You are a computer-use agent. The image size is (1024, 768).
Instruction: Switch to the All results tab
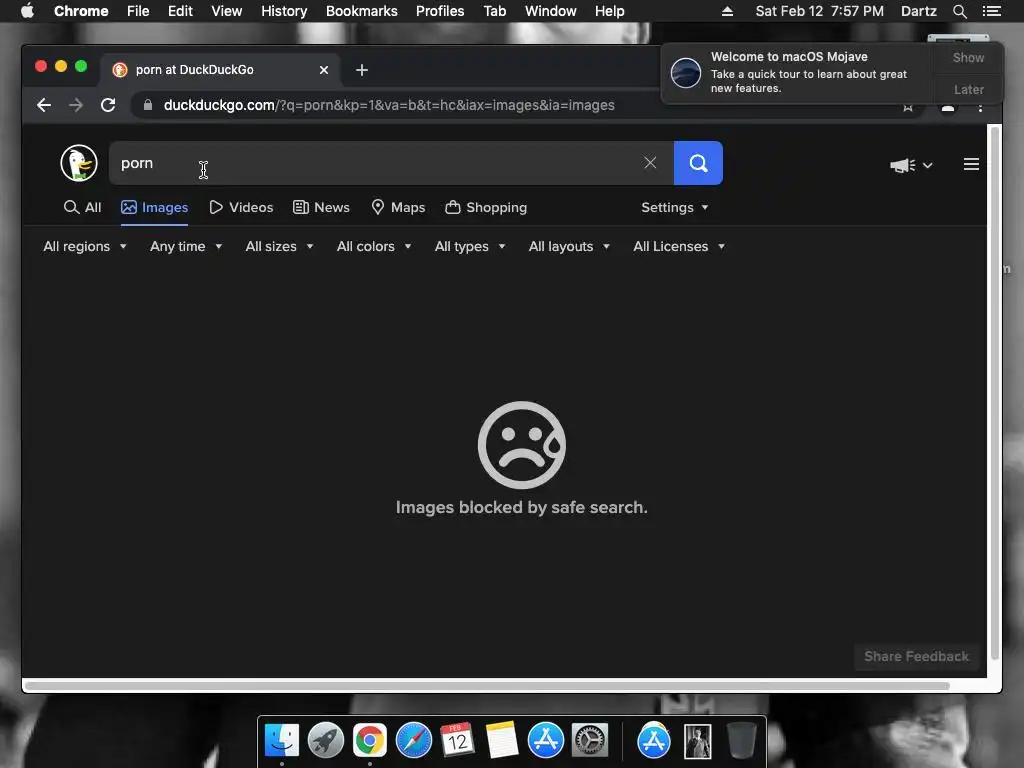click(x=82, y=207)
